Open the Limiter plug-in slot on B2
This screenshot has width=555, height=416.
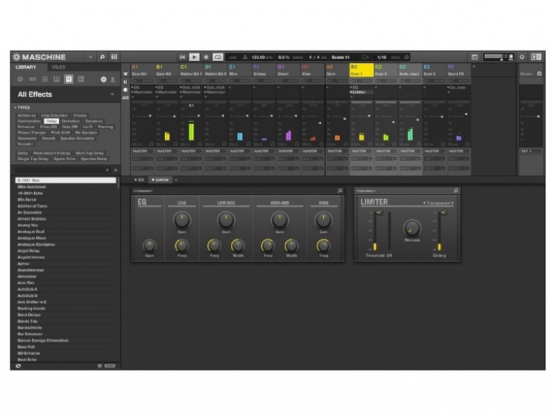pyautogui.click(x=361, y=92)
